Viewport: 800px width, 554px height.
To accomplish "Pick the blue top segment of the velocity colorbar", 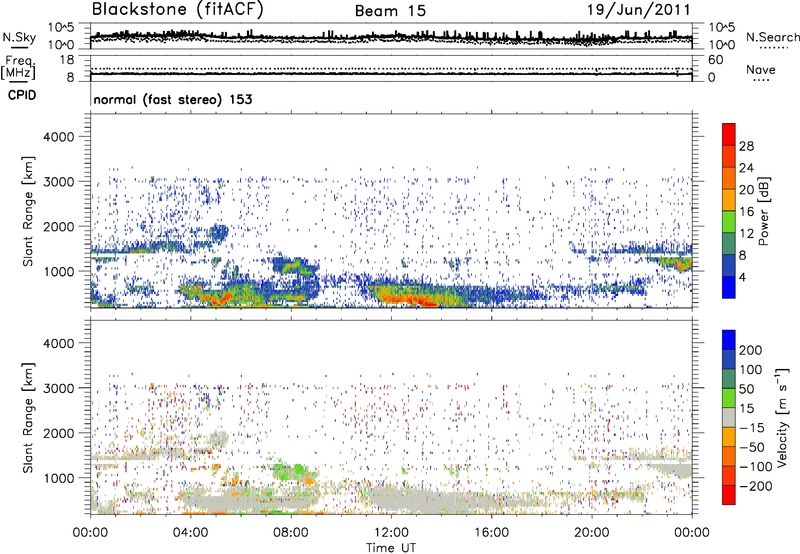I will [729, 339].
